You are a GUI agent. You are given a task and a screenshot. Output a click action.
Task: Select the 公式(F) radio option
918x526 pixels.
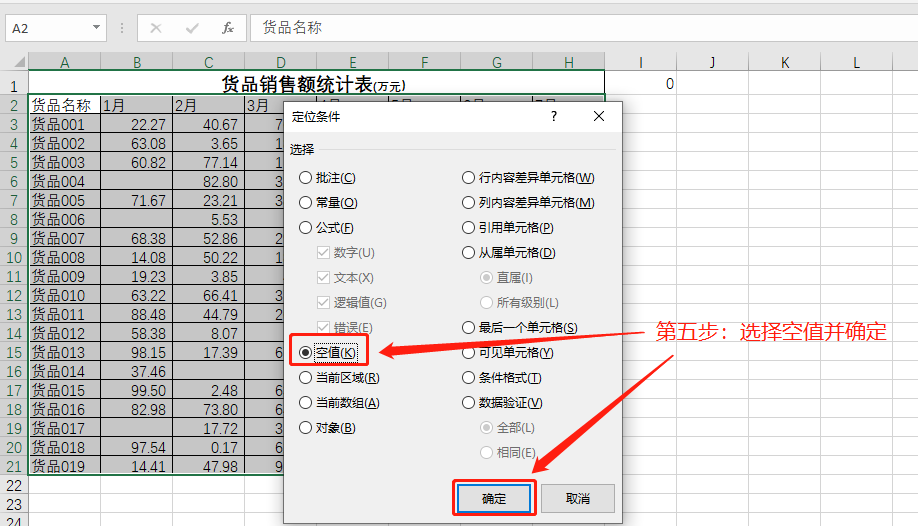[x=326, y=228]
